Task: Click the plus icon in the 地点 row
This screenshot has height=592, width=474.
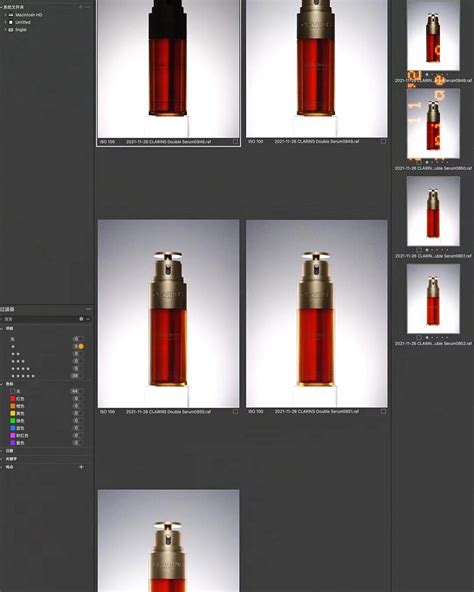Action: [81, 467]
